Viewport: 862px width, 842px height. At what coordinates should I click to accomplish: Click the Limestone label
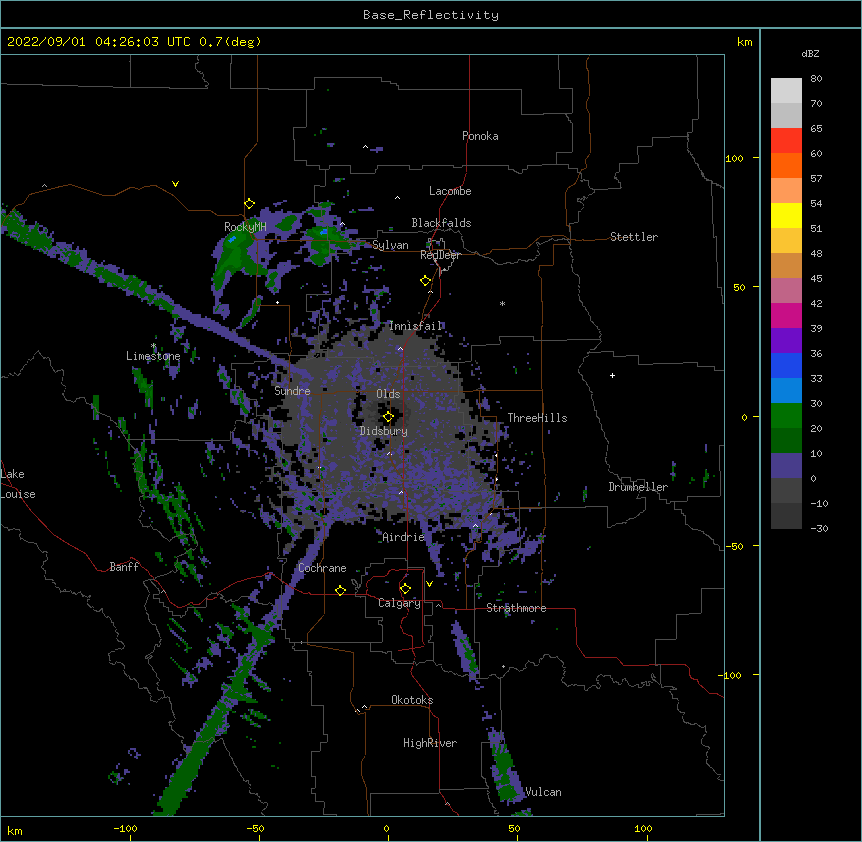(x=153, y=356)
